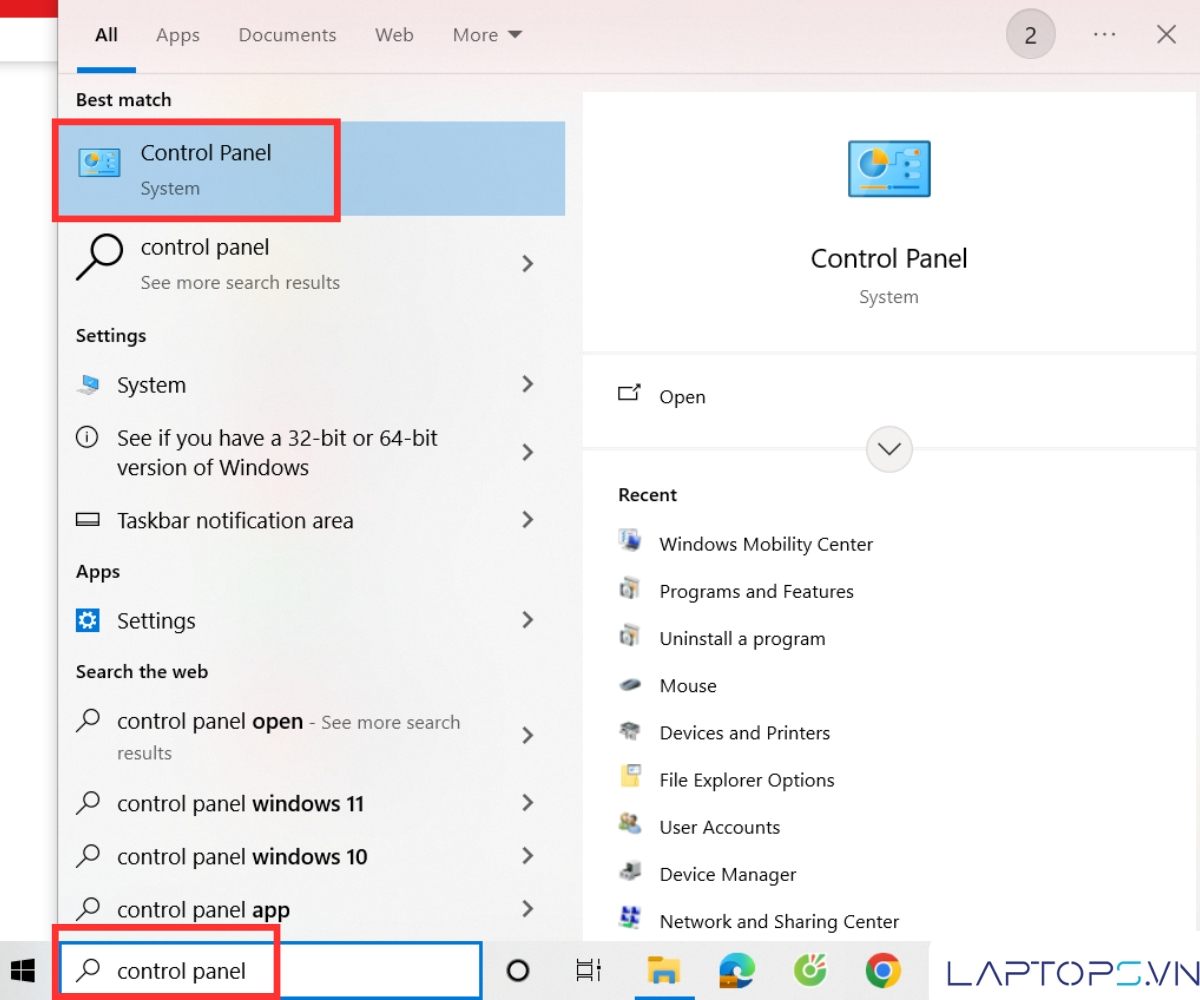Image resolution: width=1200 pixels, height=1000 pixels.
Task: Open Settings app from Apps results
Action: pyautogui.click(x=156, y=621)
